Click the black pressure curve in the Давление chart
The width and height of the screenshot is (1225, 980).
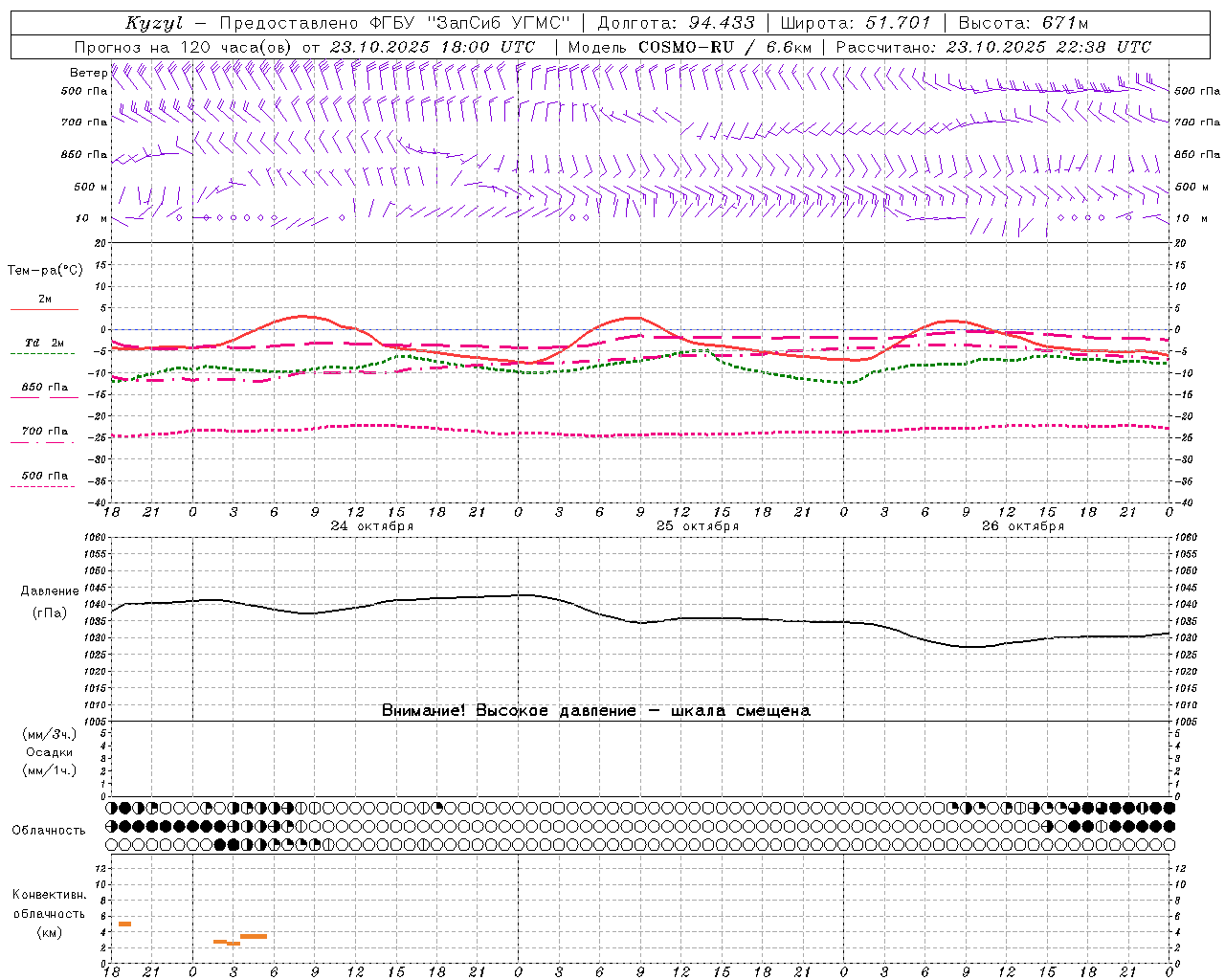coord(641,622)
